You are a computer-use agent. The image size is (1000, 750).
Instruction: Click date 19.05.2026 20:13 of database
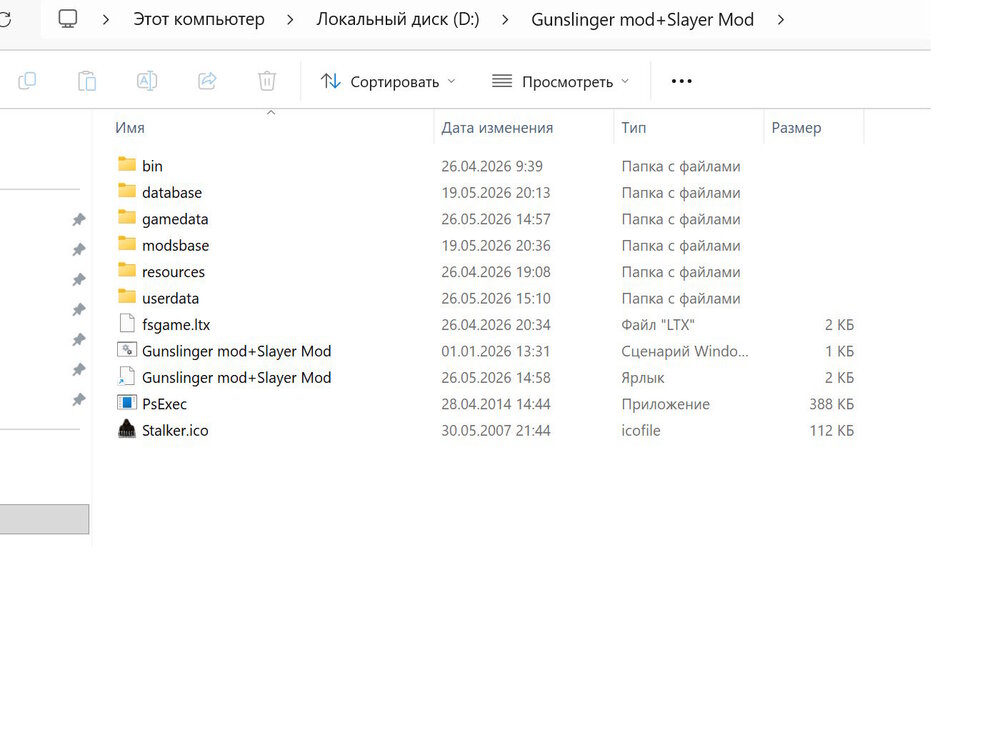496,193
